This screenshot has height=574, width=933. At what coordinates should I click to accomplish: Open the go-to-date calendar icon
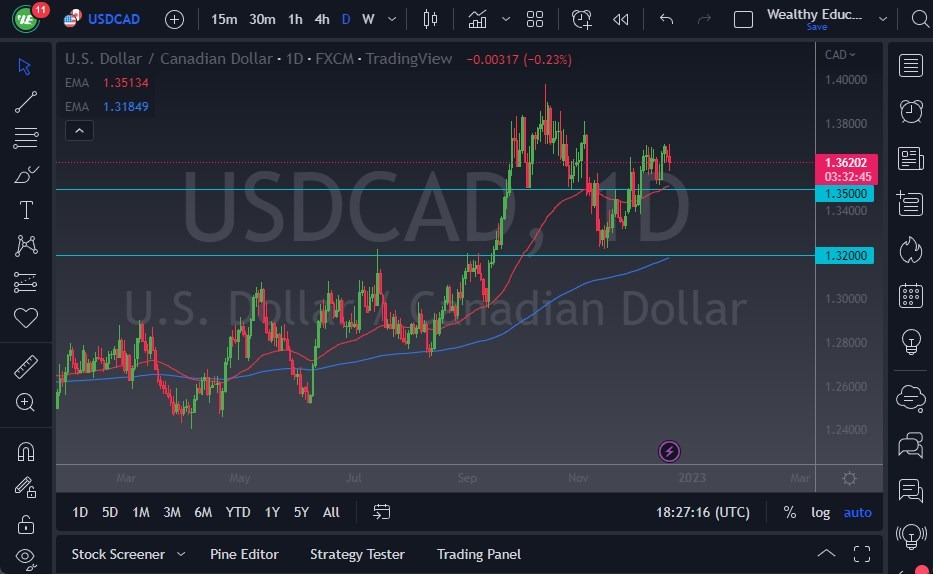381,512
